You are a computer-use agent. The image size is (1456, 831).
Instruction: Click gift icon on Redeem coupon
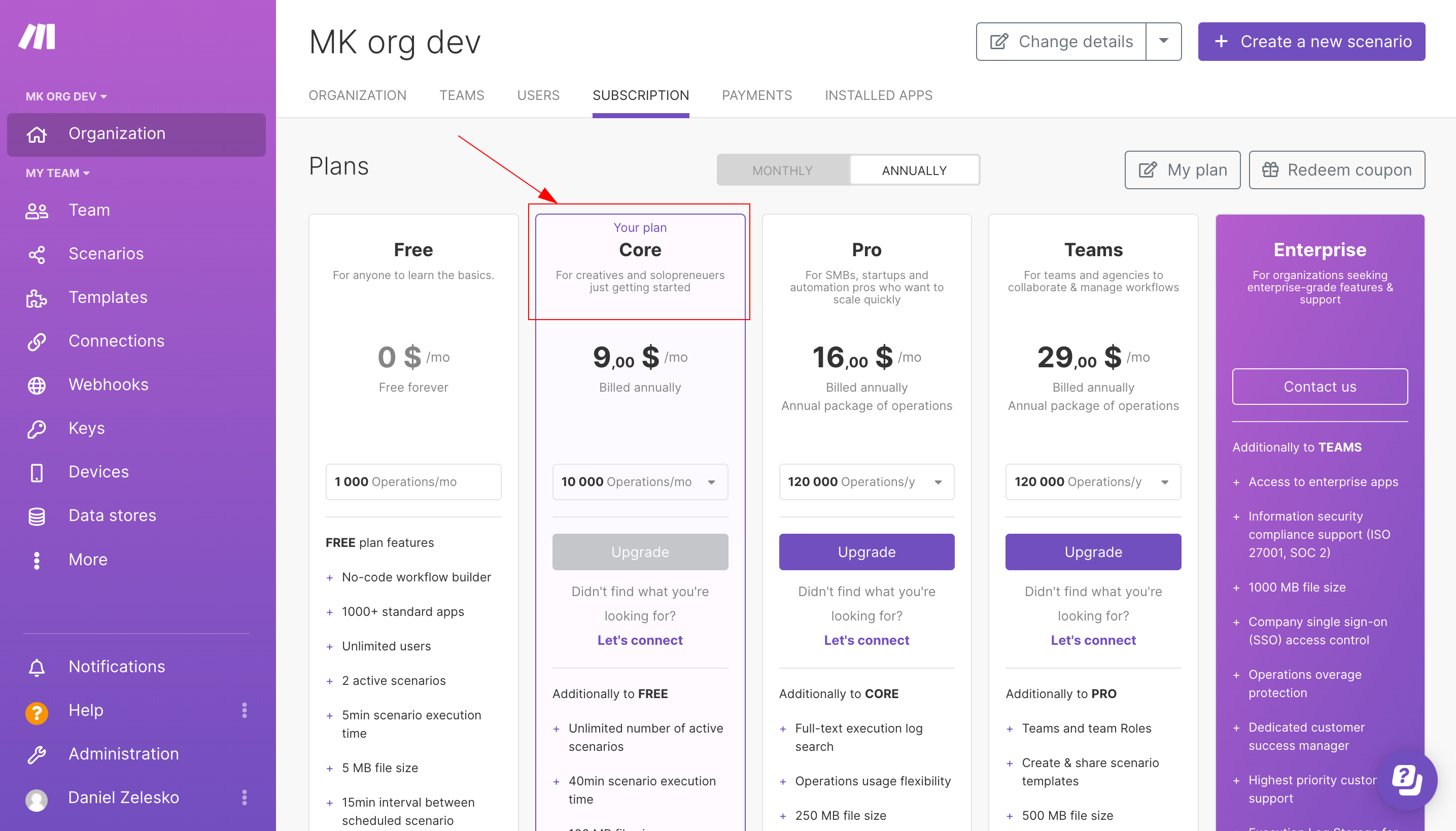point(1270,169)
